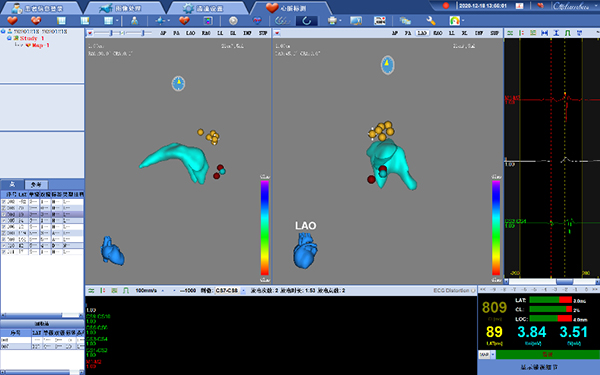This screenshot has width=600, height=375.
Task: Click the circular refresh arrow icon
Action: point(307,21)
